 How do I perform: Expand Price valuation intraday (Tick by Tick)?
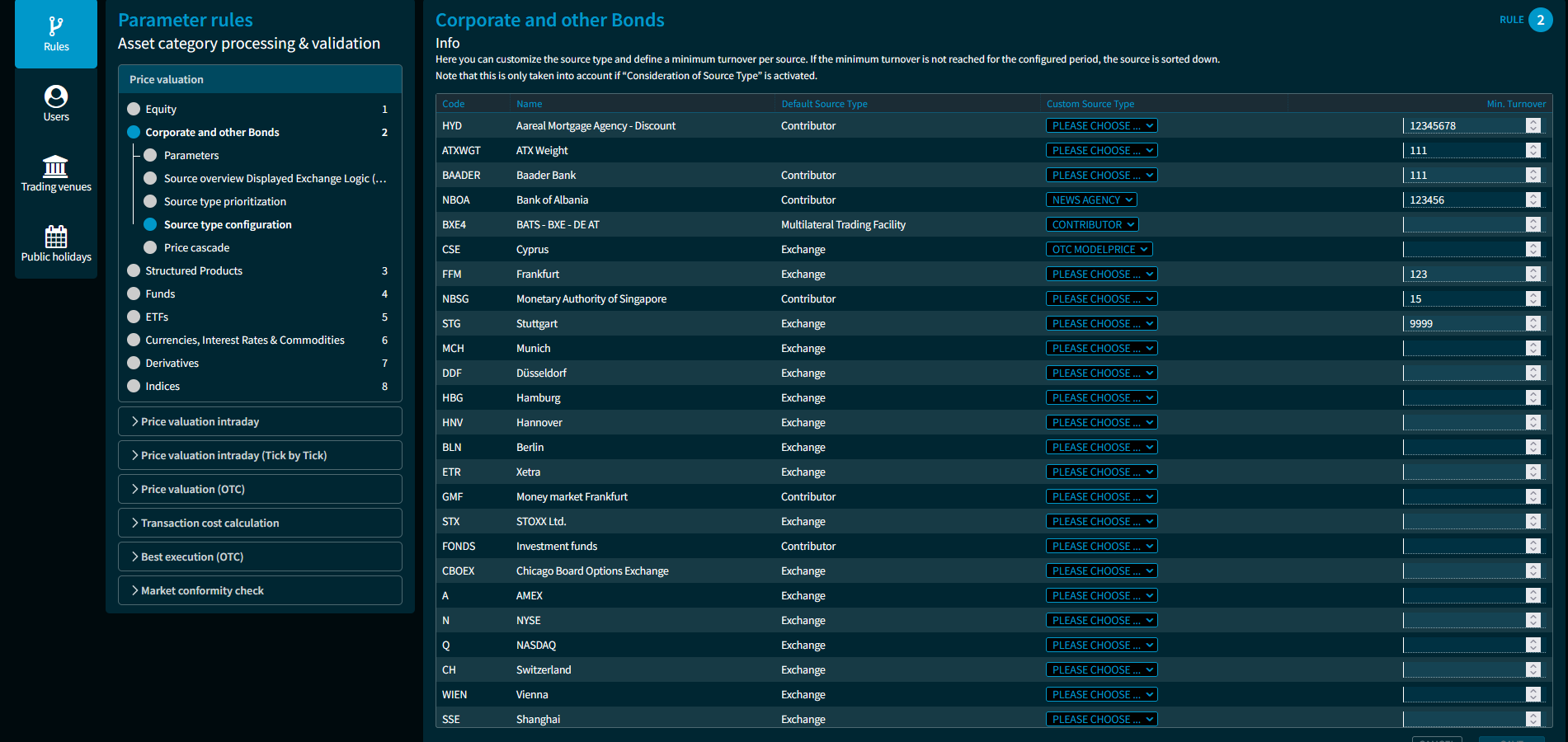click(260, 455)
